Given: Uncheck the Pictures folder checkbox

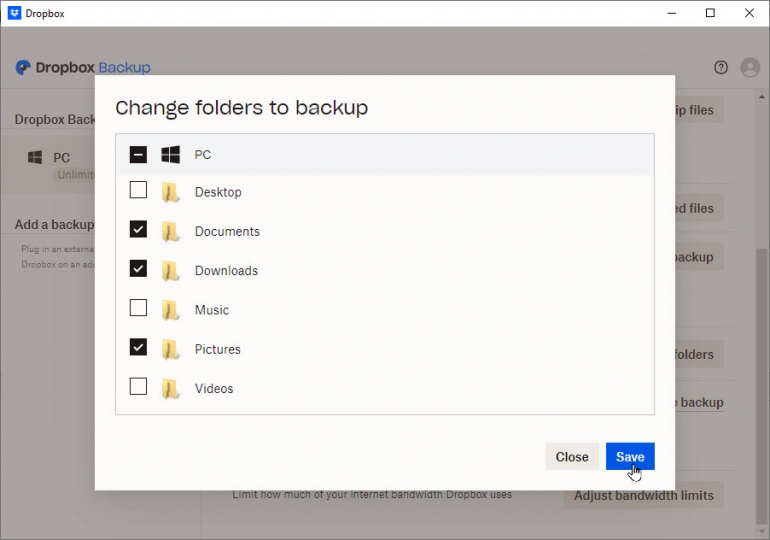Looking at the screenshot, I should (x=138, y=348).
